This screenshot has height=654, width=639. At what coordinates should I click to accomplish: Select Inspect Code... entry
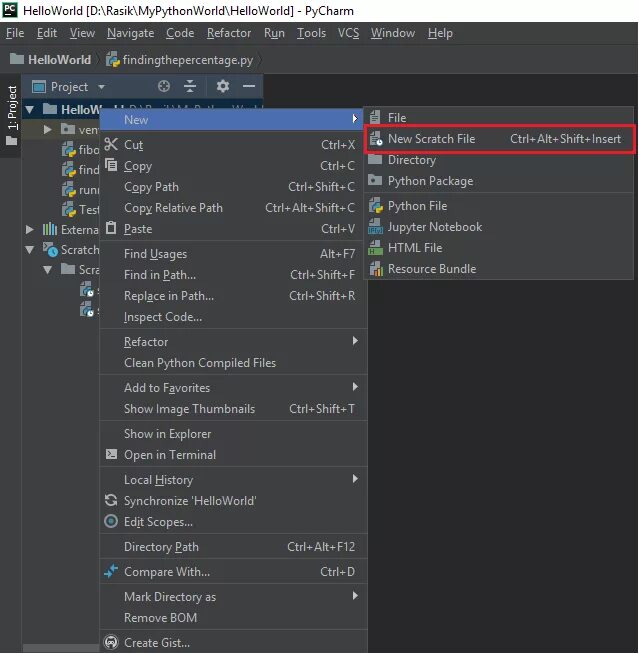click(234, 317)
